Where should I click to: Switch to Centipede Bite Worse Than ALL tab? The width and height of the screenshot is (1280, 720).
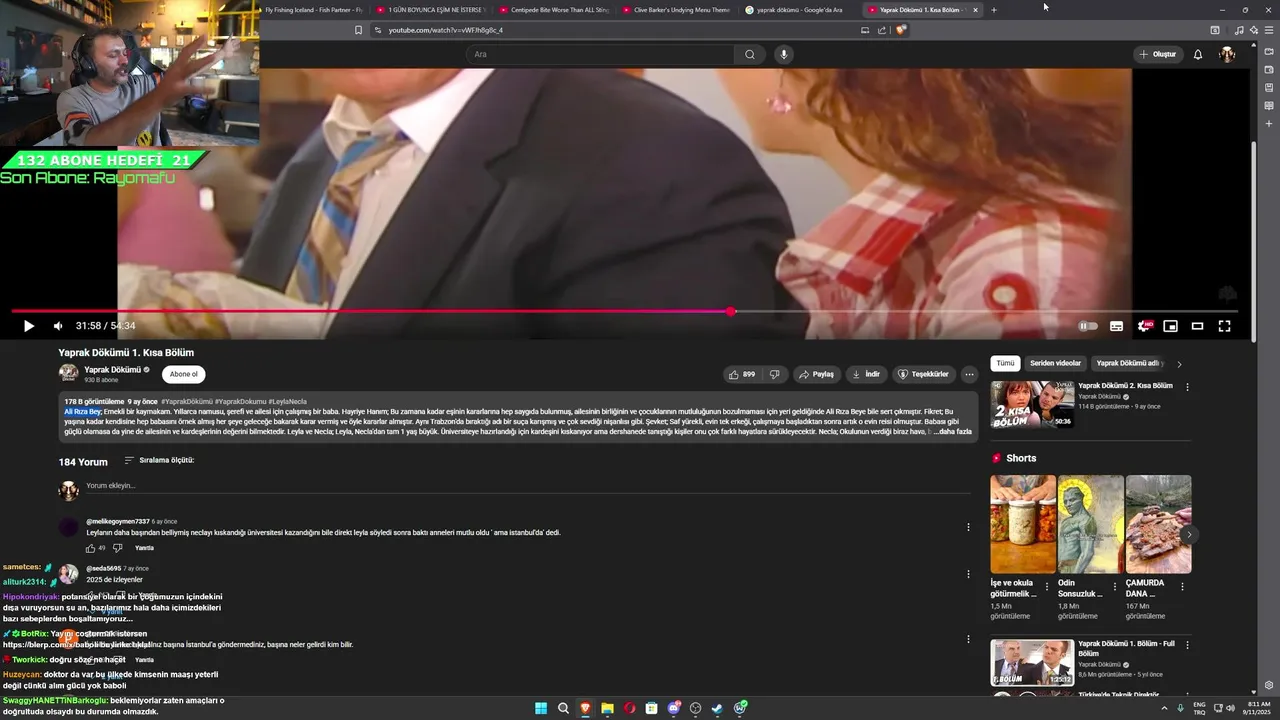click(x=554, y=10)
